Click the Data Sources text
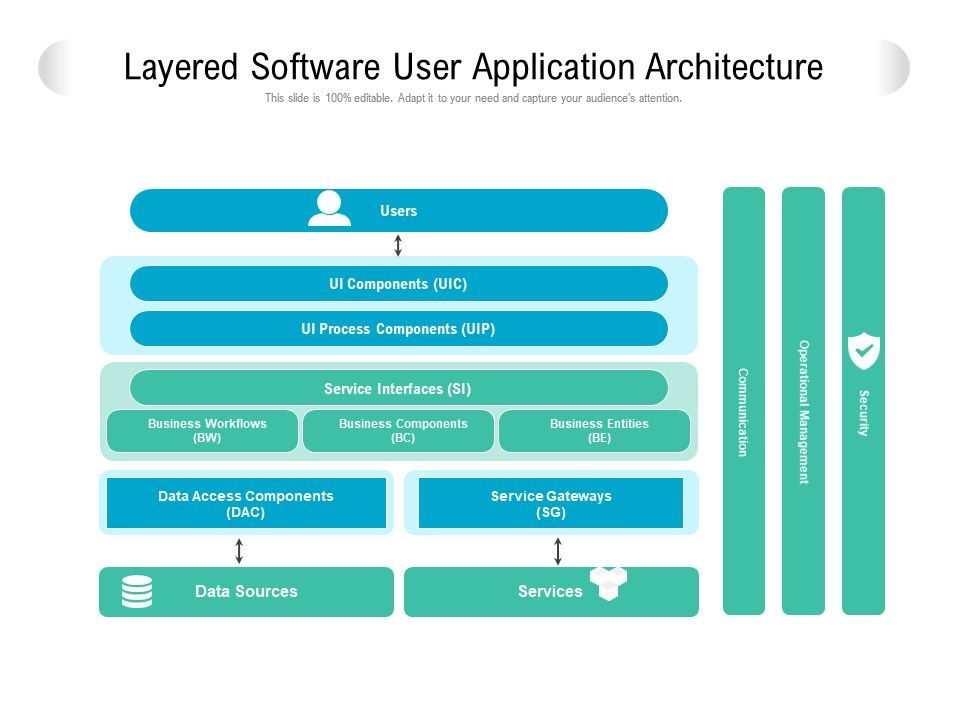This screenshot has width=960, height=720. point(246,591)
